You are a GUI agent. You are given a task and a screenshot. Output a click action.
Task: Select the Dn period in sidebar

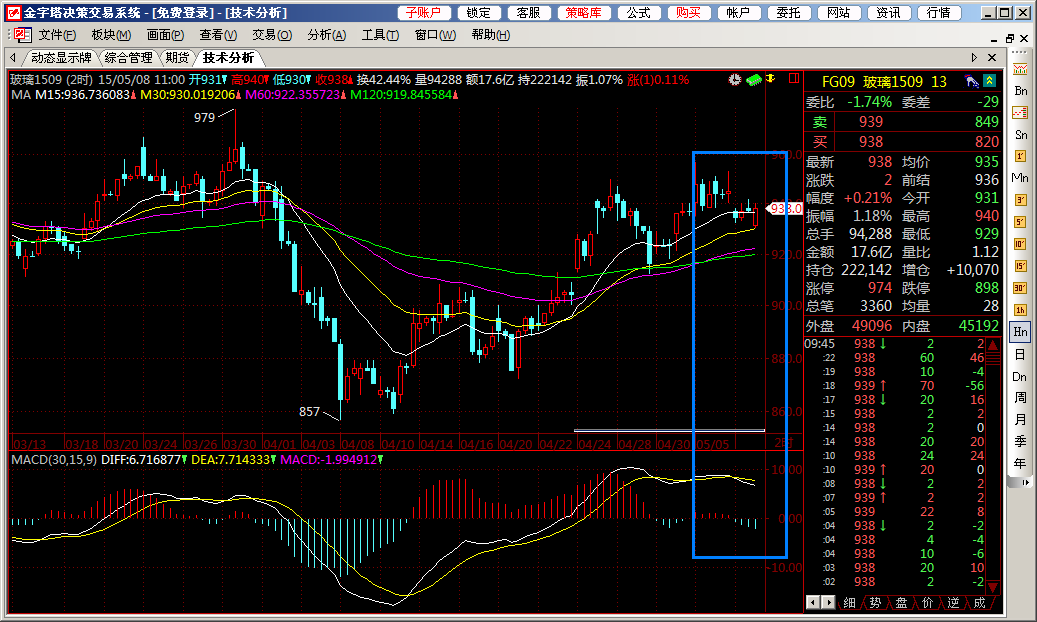(x=1020, y=377)
